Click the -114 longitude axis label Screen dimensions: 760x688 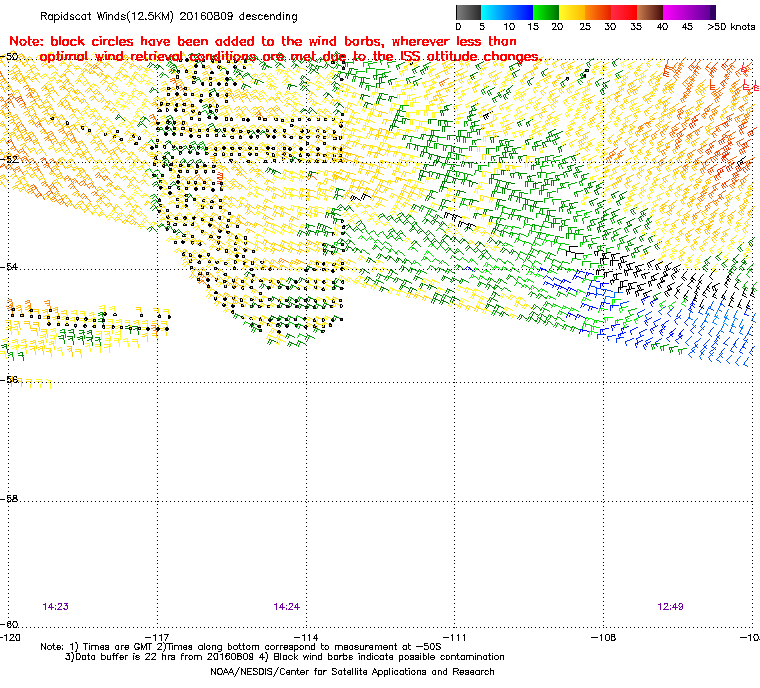[306, 637]
